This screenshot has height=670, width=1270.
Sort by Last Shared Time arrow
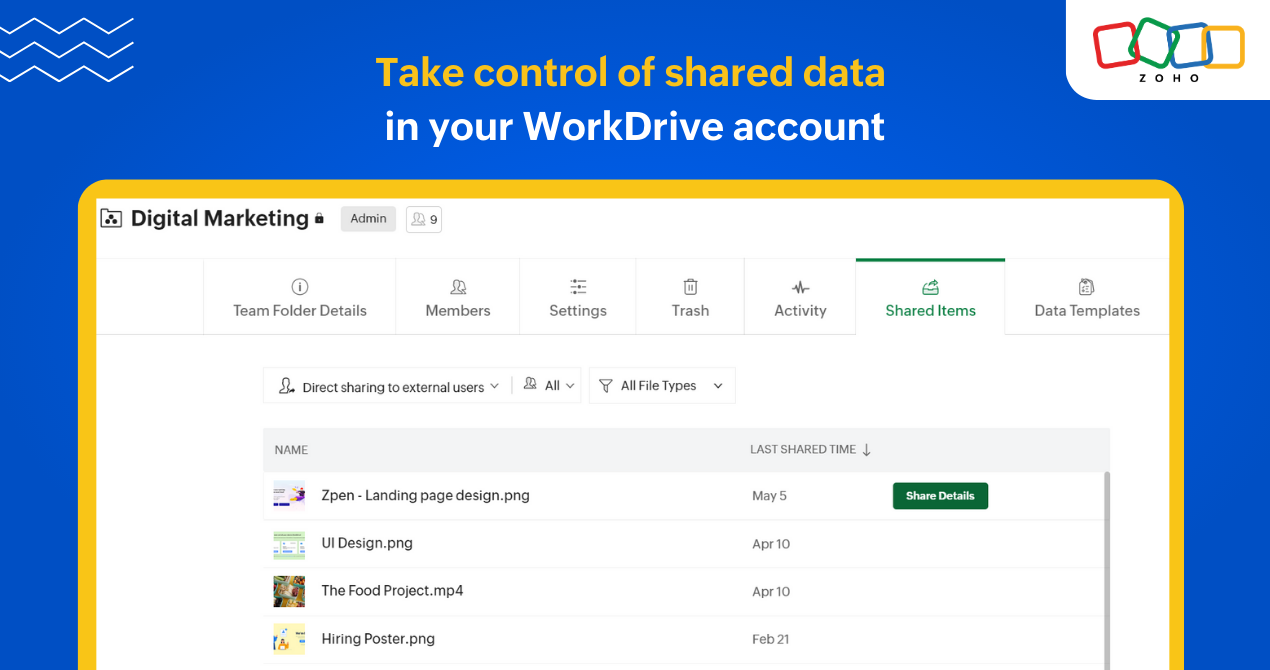tap(866, 450)
